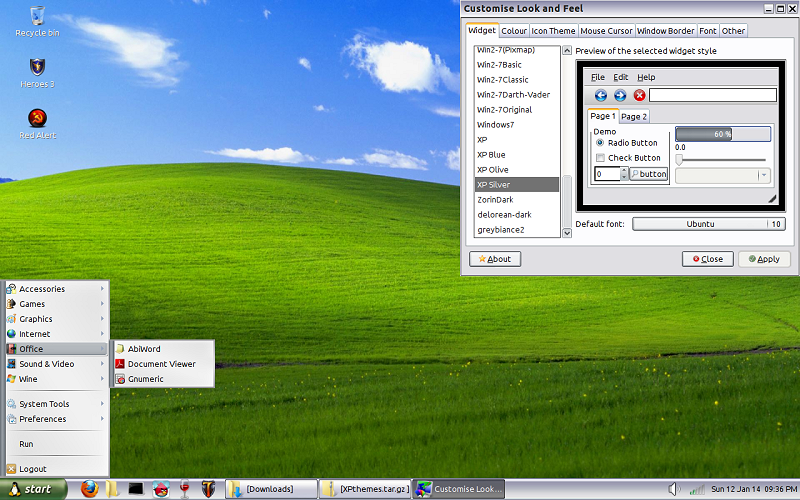Open the network signal tray icon
800x500 pixels.
coord(696,489)
